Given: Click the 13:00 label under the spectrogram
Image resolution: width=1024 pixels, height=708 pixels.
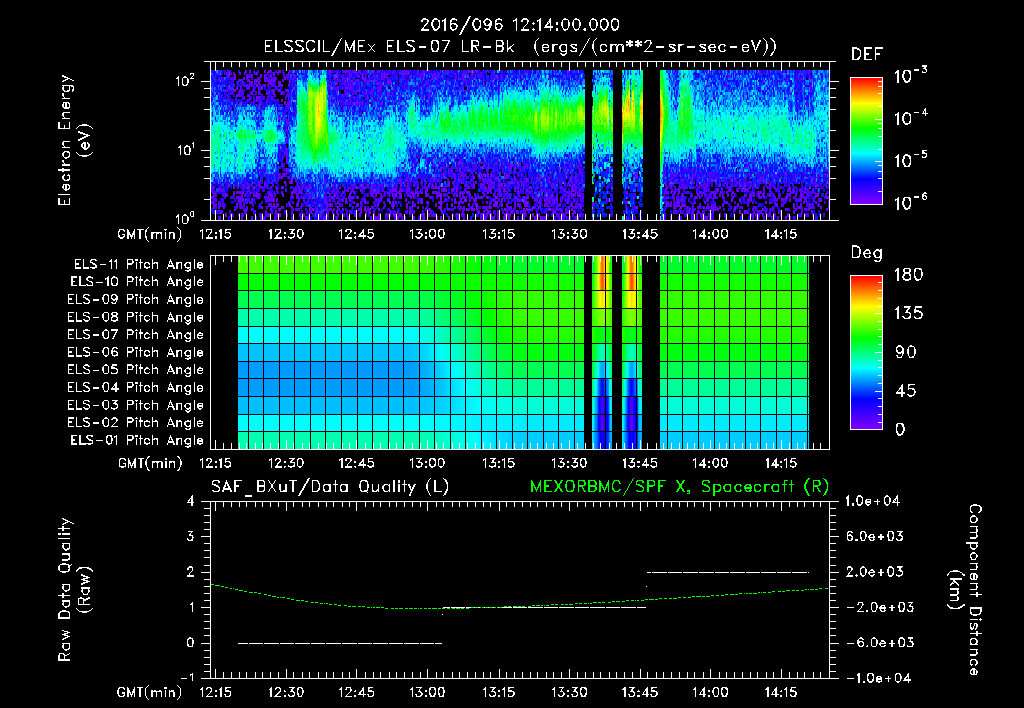Looking at the screenshot, I should [x=427, y=234].
